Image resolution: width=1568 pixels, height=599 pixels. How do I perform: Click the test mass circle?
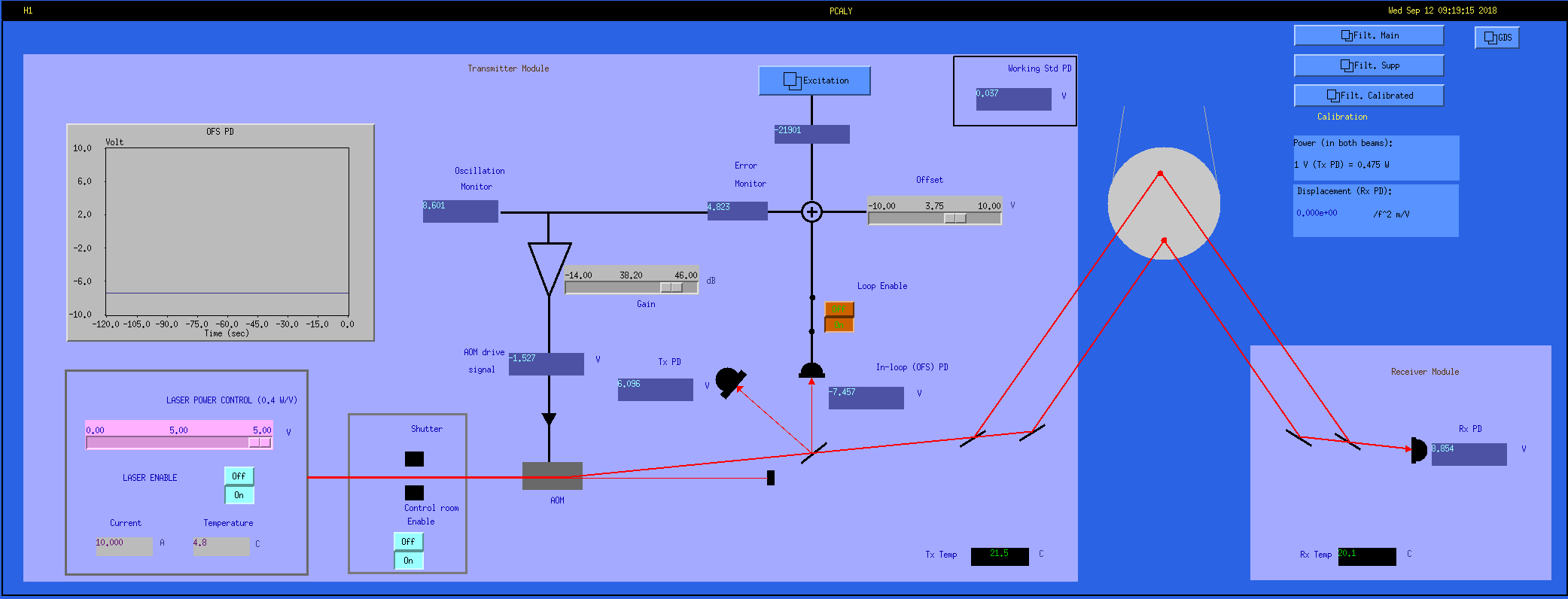1164,203
